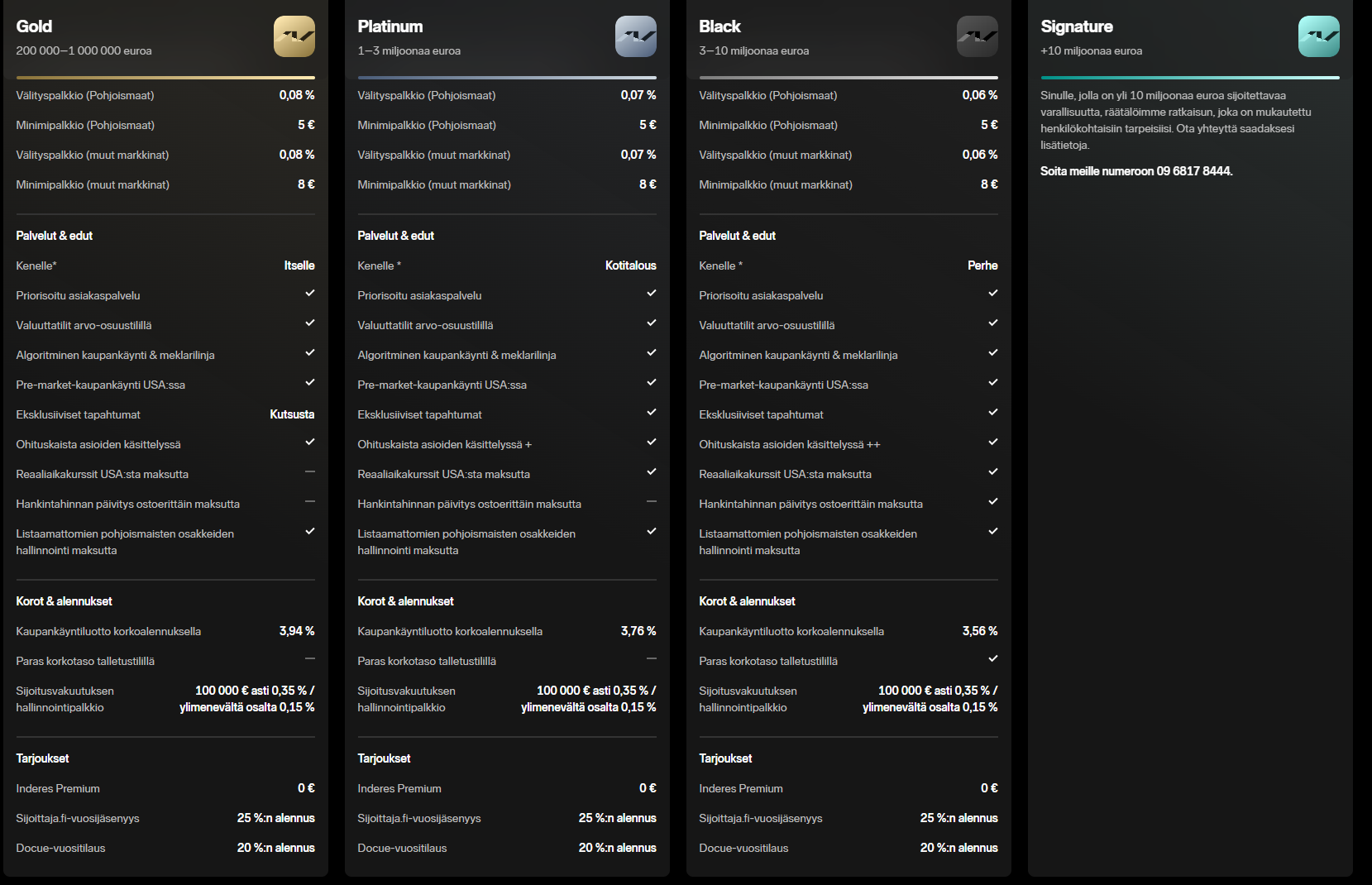
Task: Select the Signature phone number line
Action: click(x=1135, y=171)
